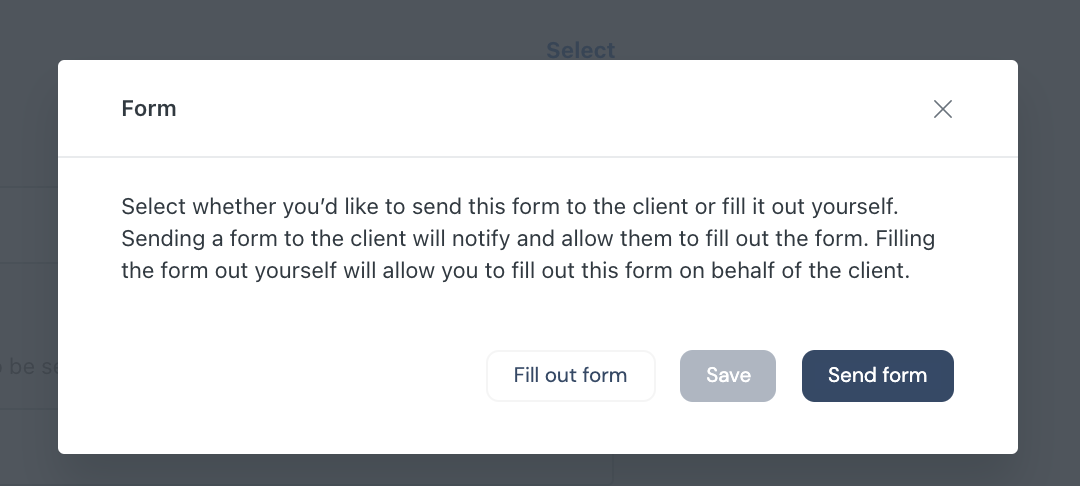The width and height of the screenshot is (1080, 486).
Task: Choose Fill out form option
Action: (x=570, y=376)
